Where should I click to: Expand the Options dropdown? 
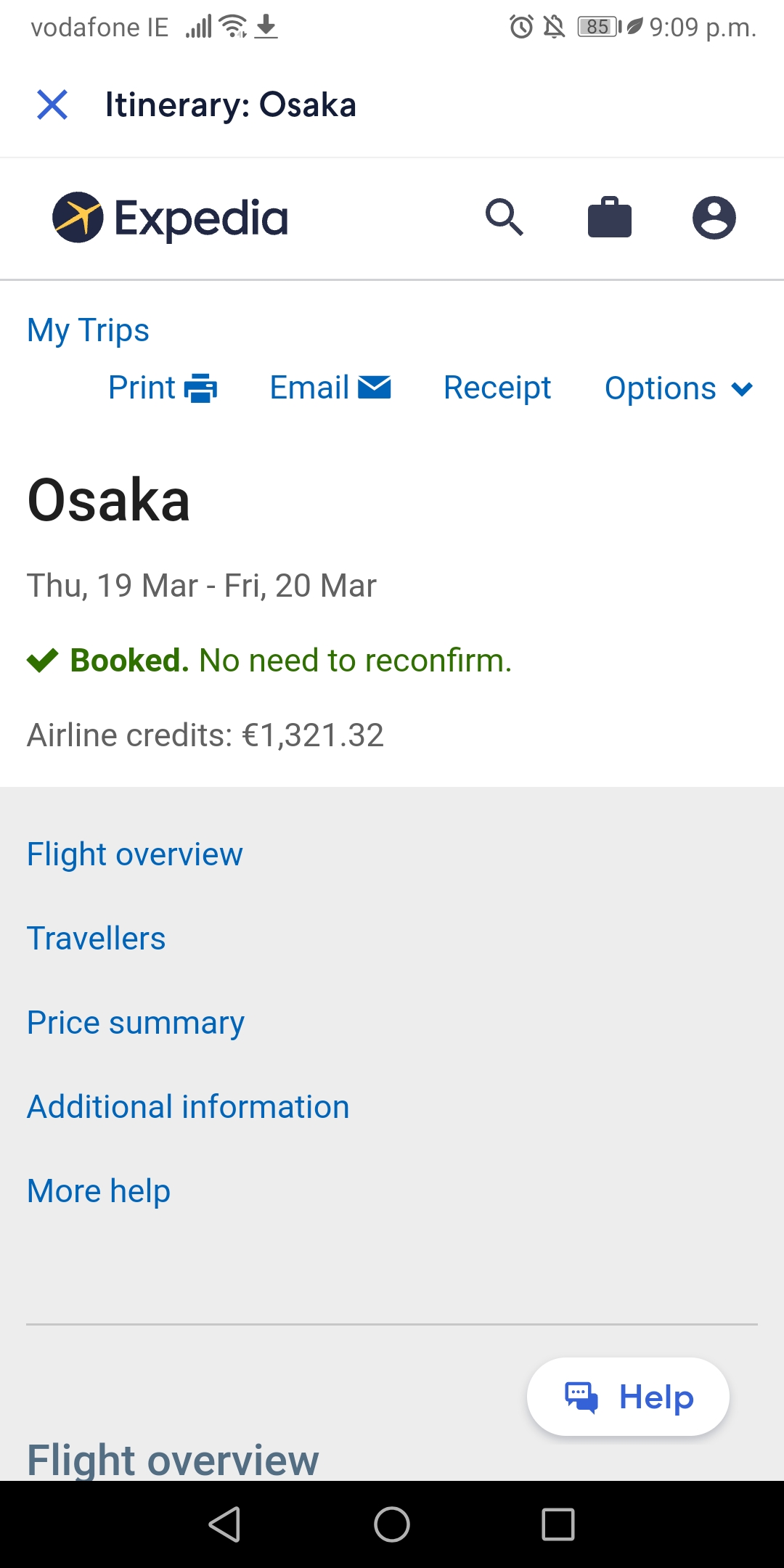pyautogui.click(x=678, y=388)
